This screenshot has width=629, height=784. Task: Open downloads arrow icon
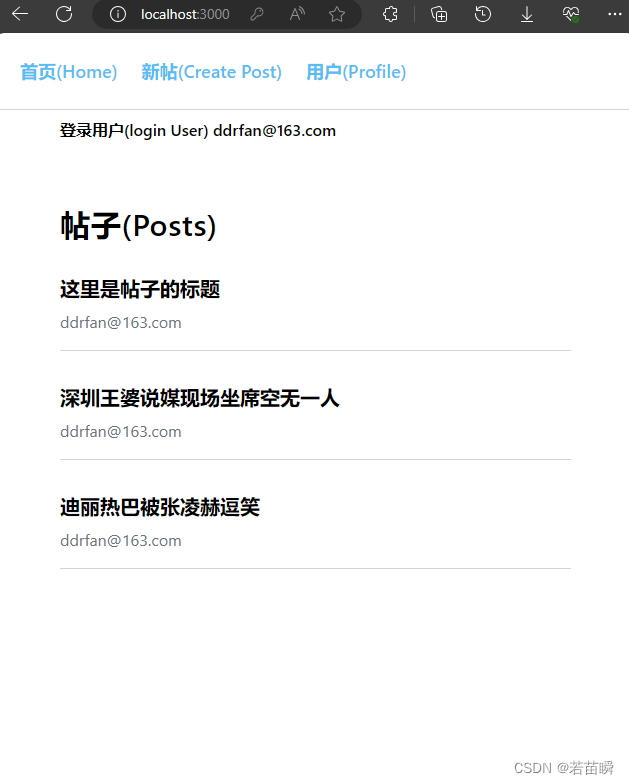pyautogui.click(x=527, y=14)
